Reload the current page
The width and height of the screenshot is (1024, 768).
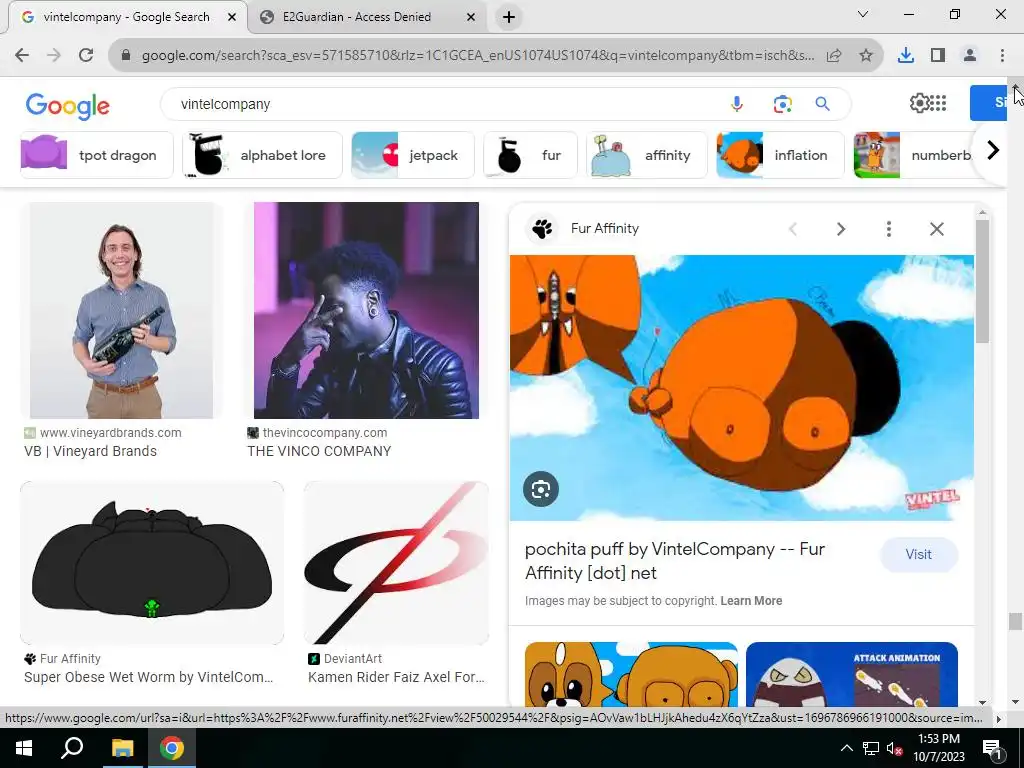(86, 56)
